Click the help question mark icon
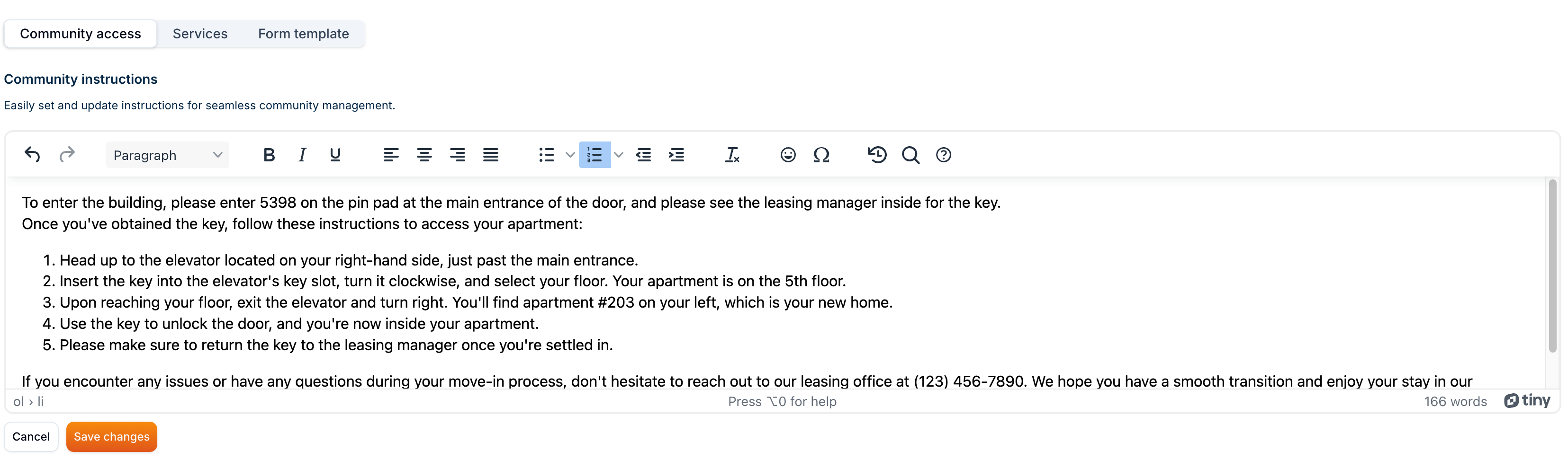The height and width of the screenshot is (460, 1568). [x=944, y=155]
